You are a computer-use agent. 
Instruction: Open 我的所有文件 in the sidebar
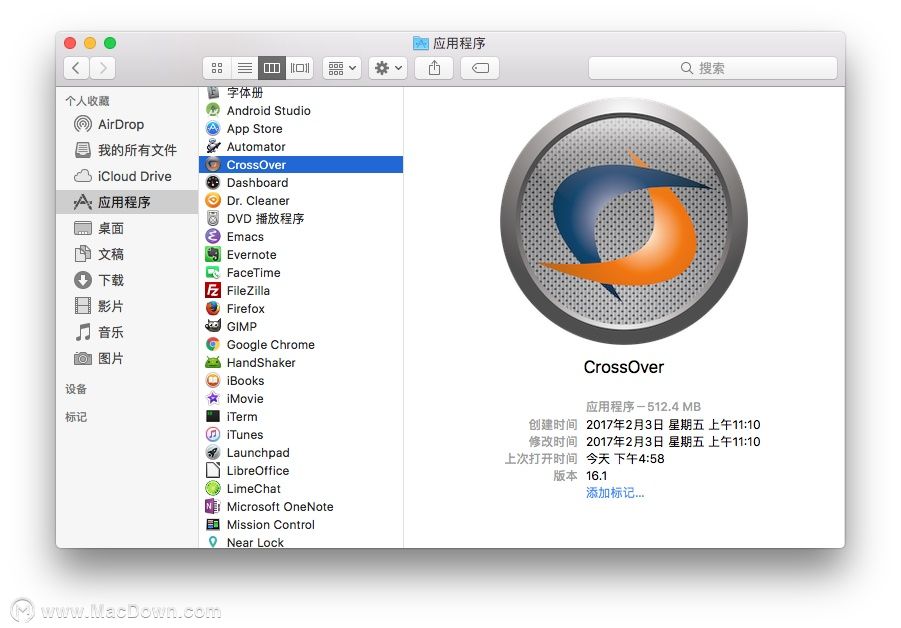pos(127,150)
